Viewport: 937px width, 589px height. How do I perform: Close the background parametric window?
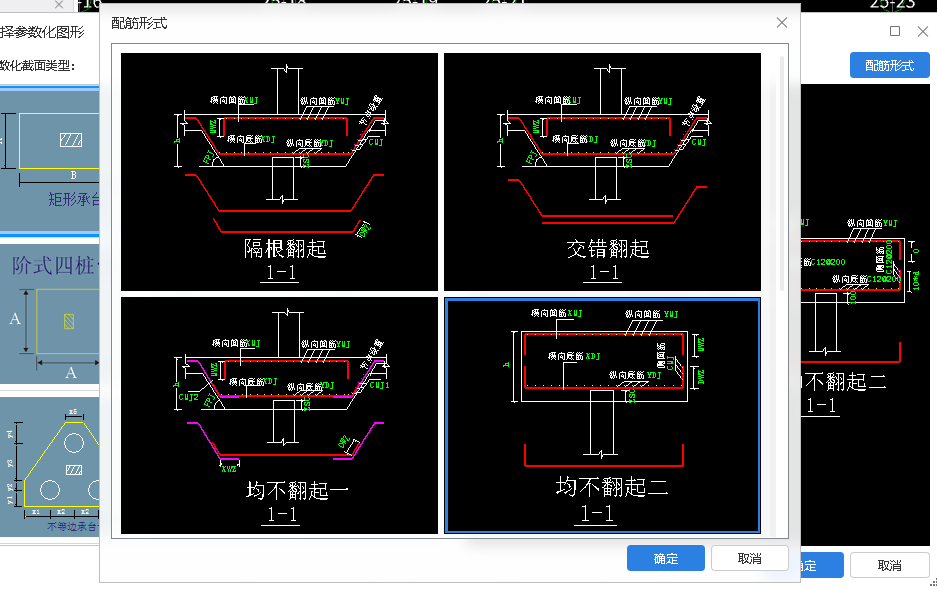(x=923, y=31)
